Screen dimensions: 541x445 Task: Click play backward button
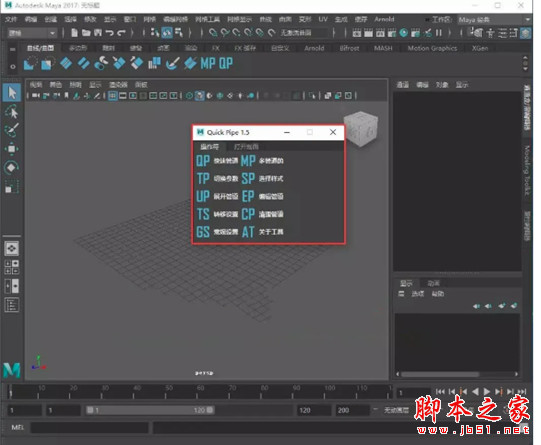tap(475, 392)
